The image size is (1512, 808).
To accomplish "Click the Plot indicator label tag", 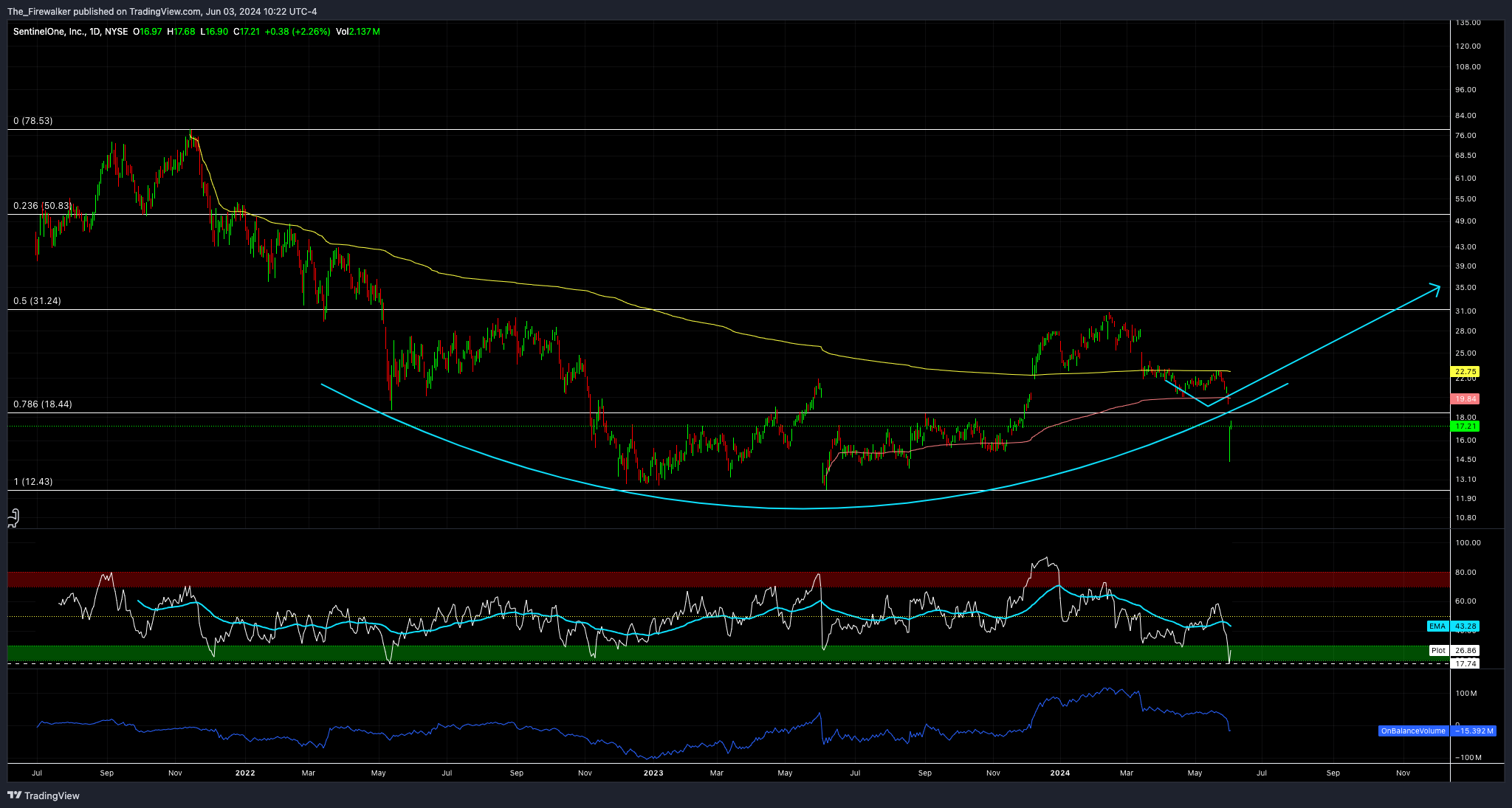I will point(1439,651).
